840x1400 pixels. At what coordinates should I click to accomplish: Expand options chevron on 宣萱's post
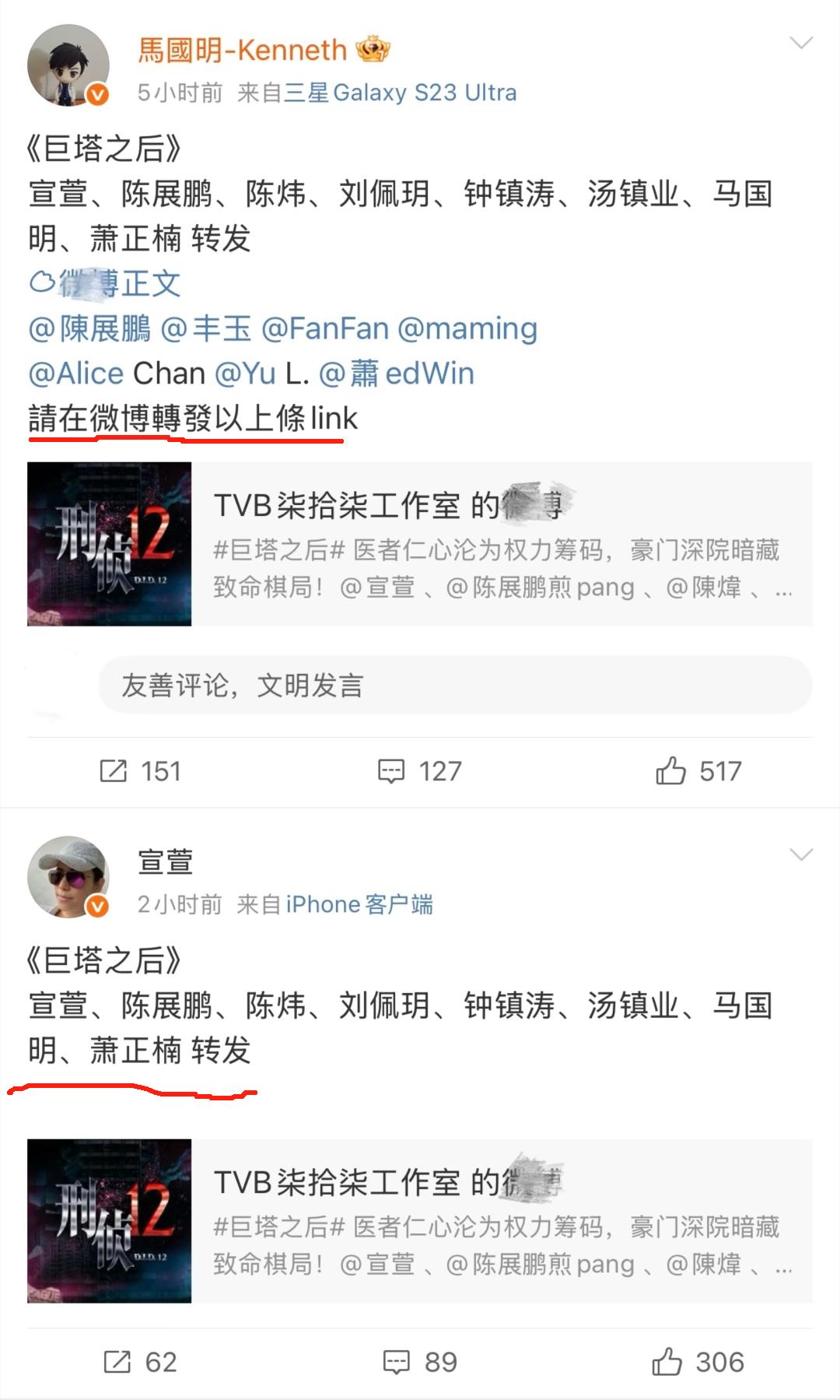(801, 854)
